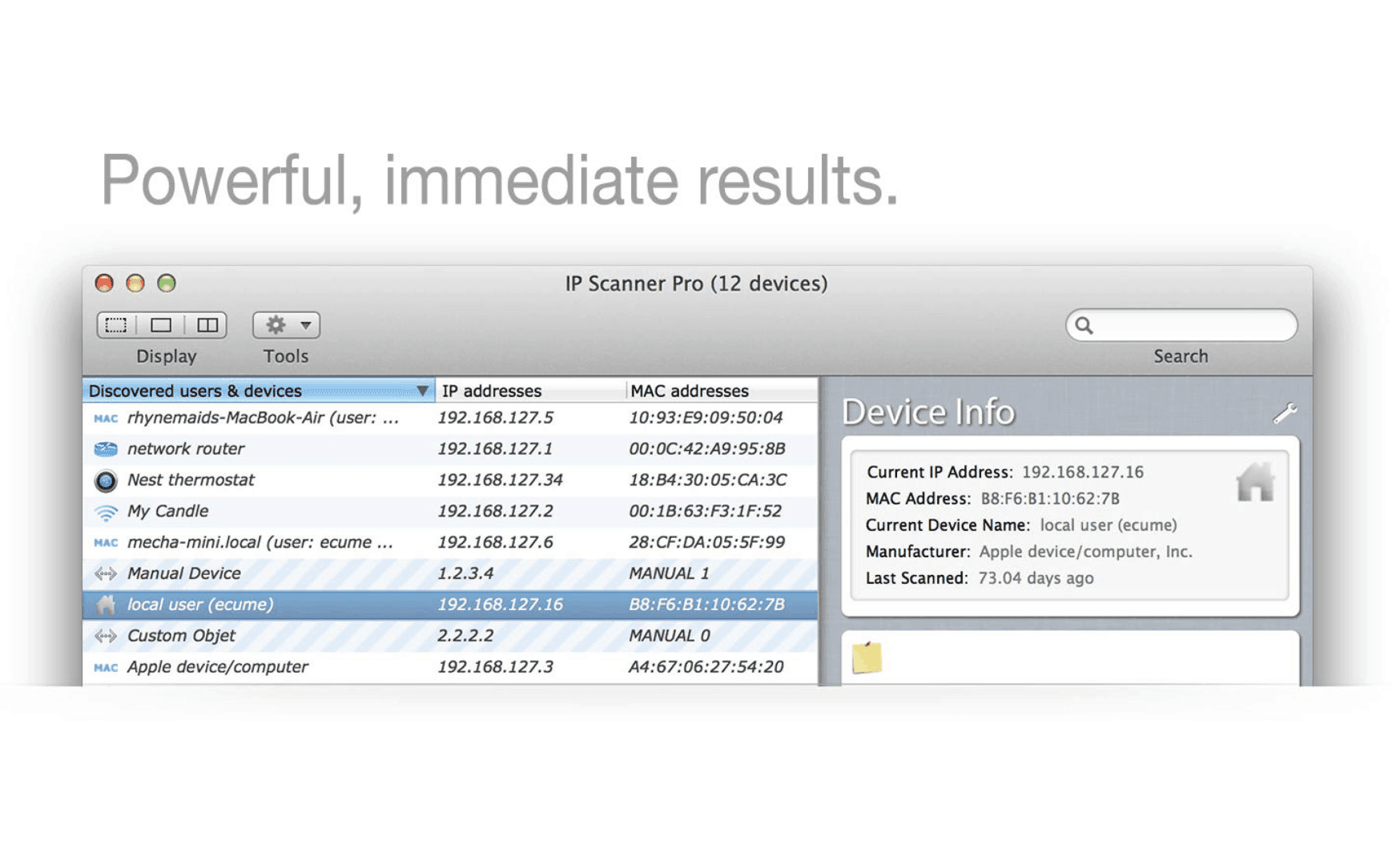Click IP address 192.168.127.5 cell
Image resolution: width=1392 pixels, height=868 pixels.
tap(495, 418)
